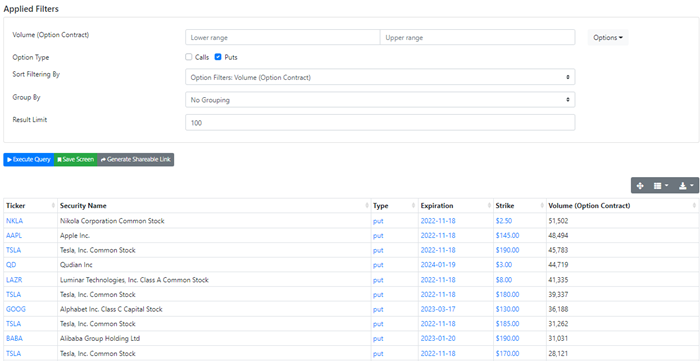Select Luminar Technologies name cell
Screen dimensions: 700x361
pyautogui.click(x=214, y=280)
